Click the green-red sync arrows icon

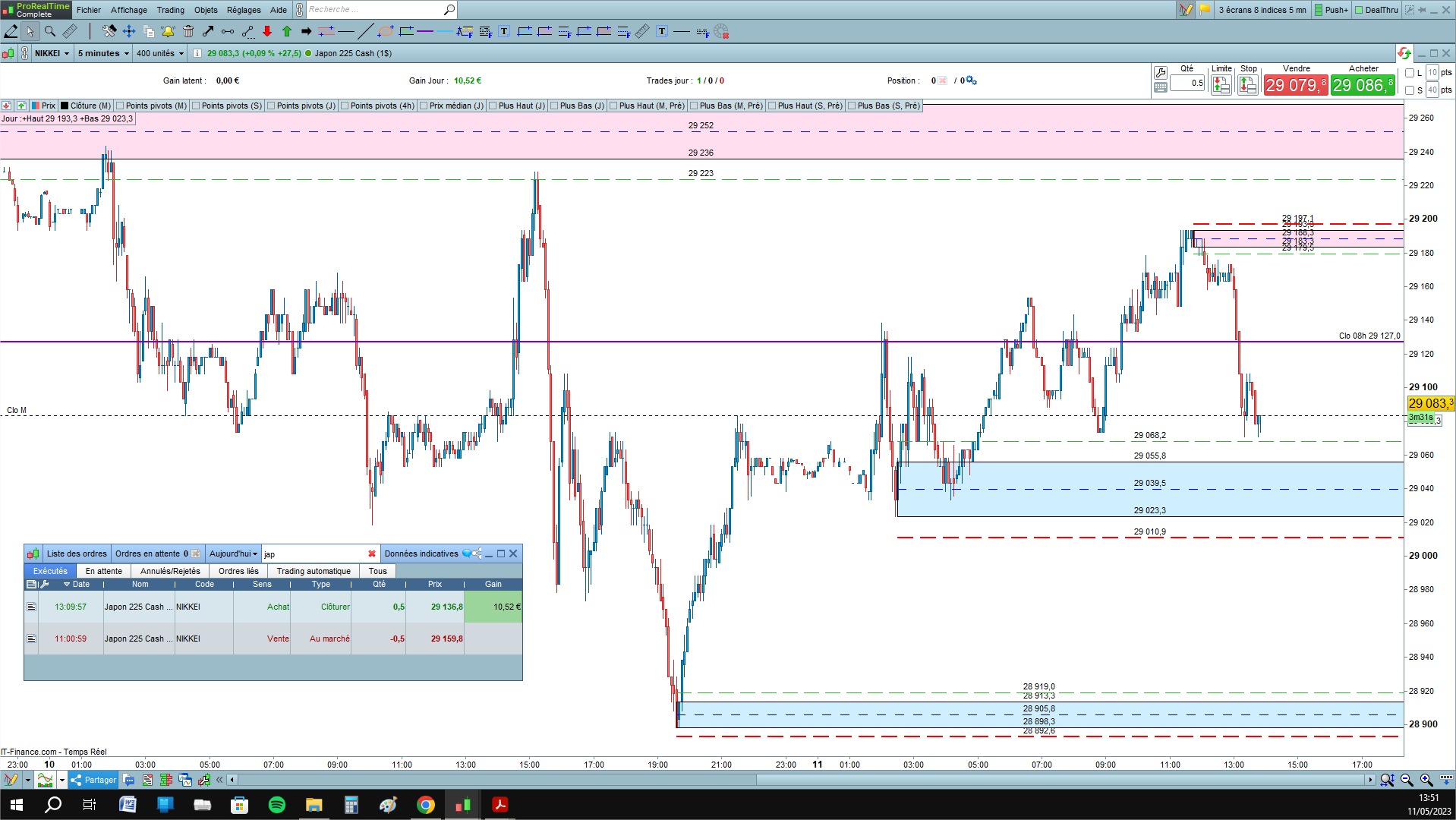(1404, 53)
